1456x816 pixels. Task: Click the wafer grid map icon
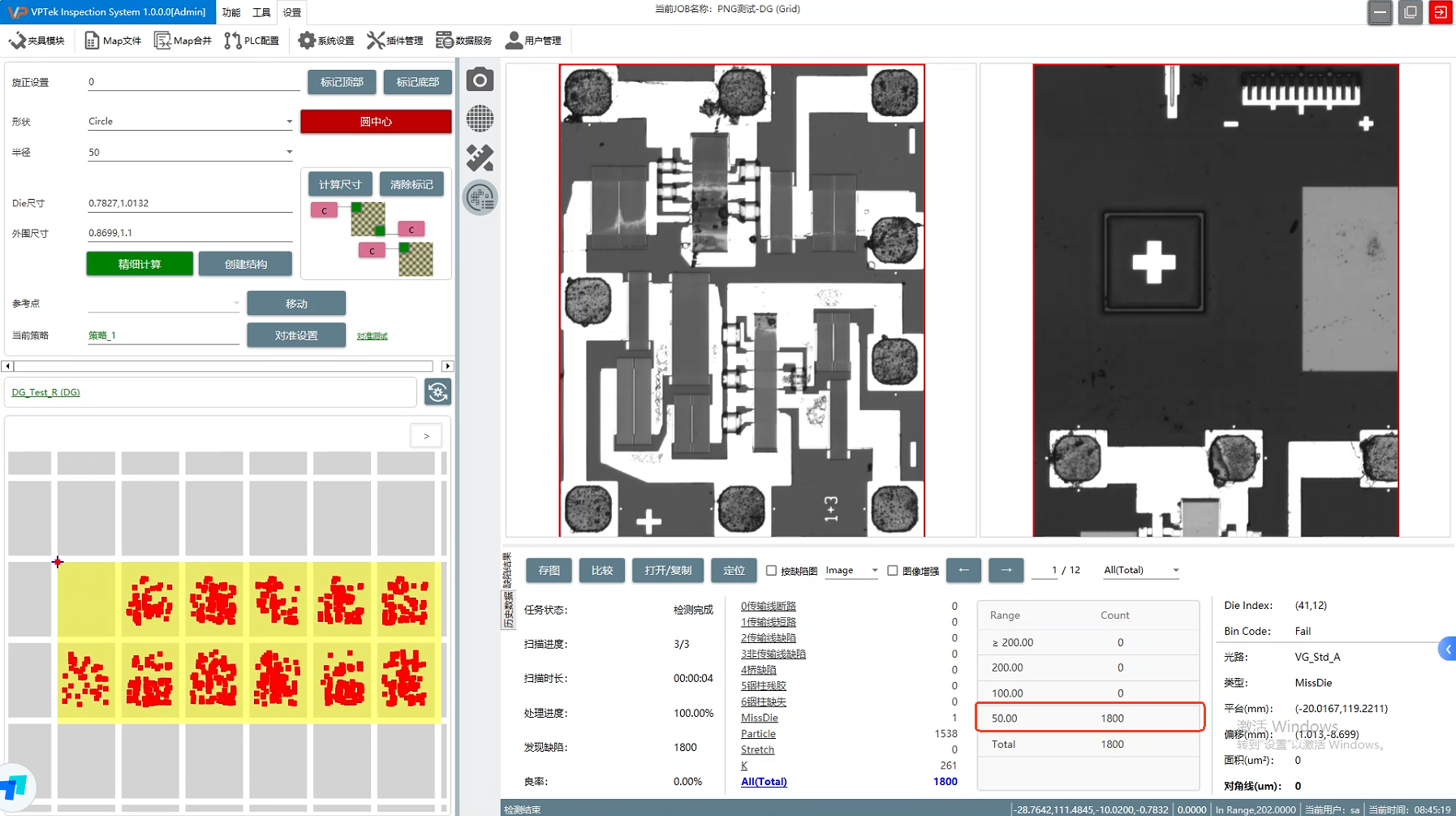tap(480, 119)
